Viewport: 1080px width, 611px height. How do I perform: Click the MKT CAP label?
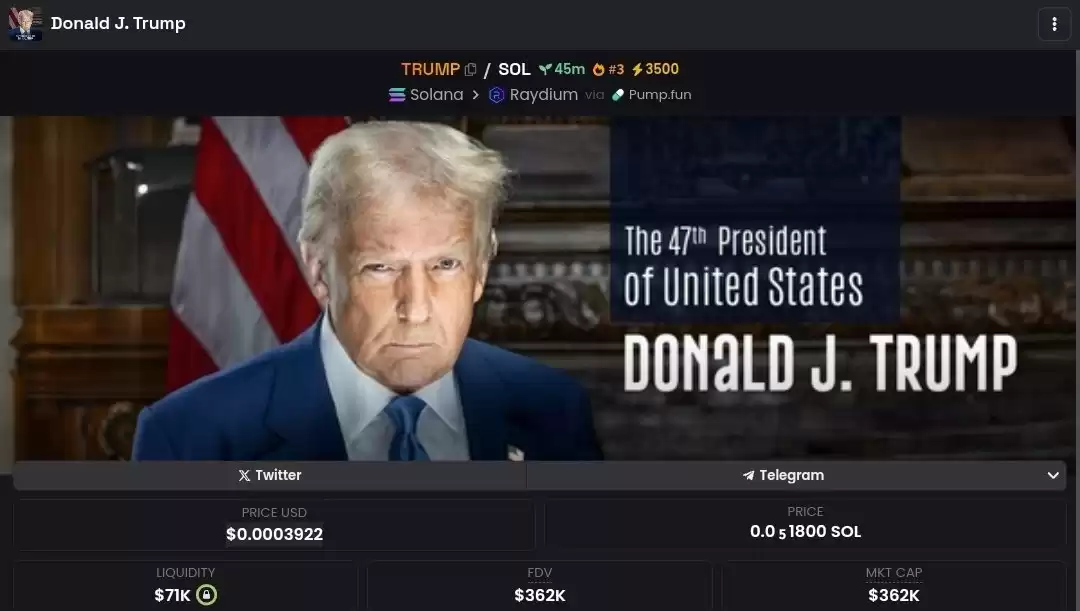click(893, 572)
